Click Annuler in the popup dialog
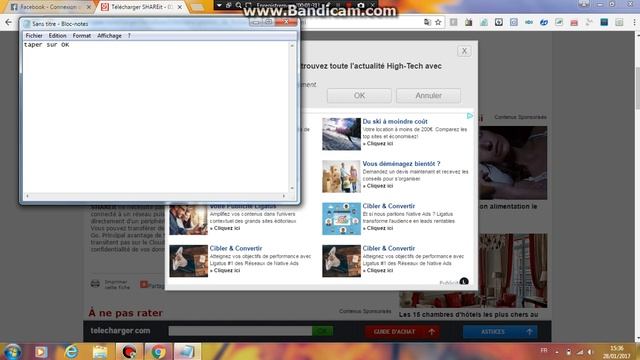Viewport: 640px width, 360px height. coord(428,96)
